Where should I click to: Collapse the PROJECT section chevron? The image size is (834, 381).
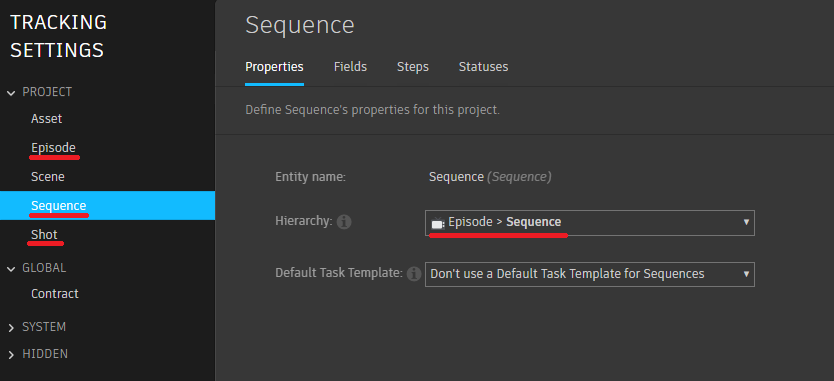tap(11, 93)
